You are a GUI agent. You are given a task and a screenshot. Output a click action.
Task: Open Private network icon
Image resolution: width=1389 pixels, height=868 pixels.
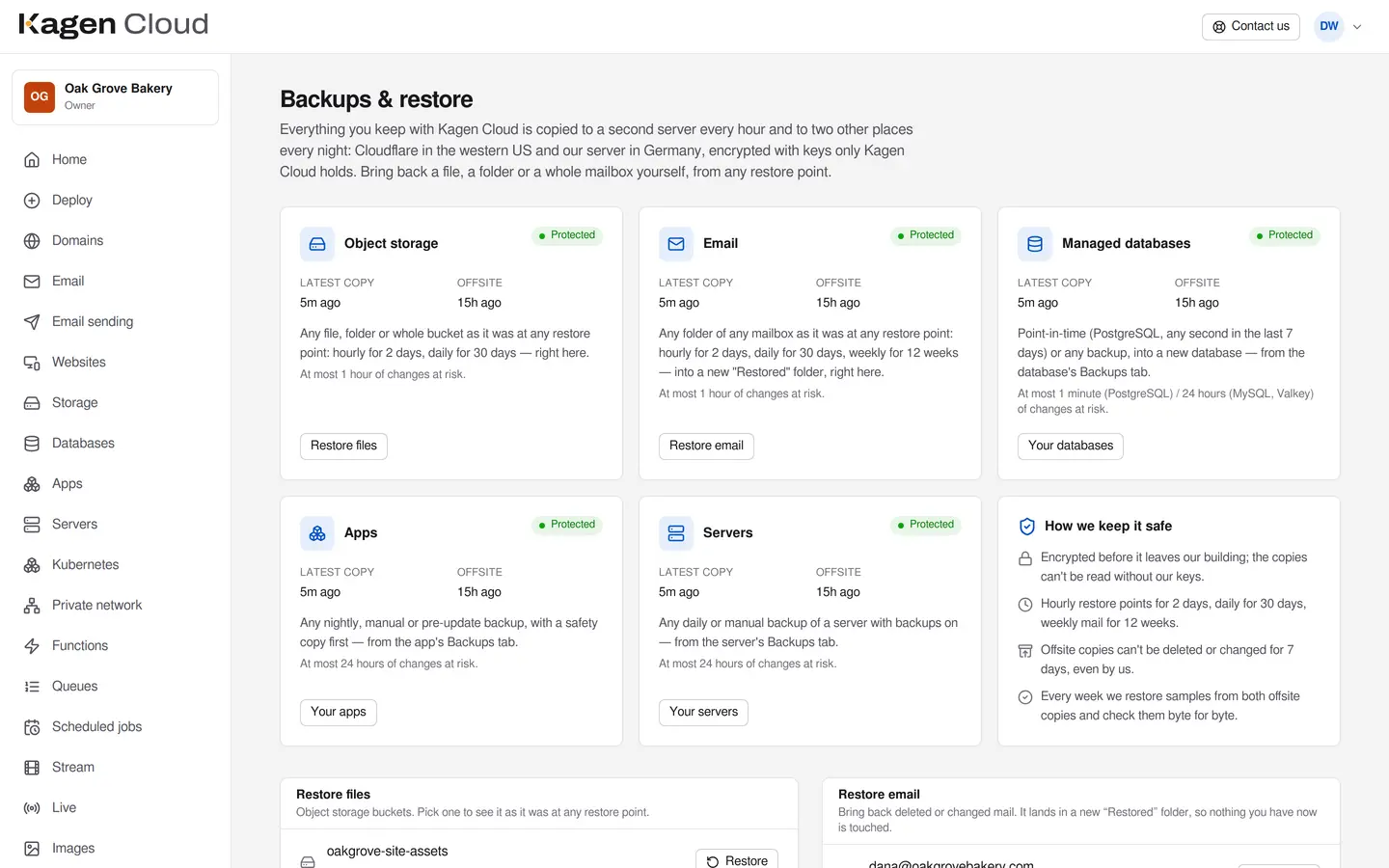[32, 606]
